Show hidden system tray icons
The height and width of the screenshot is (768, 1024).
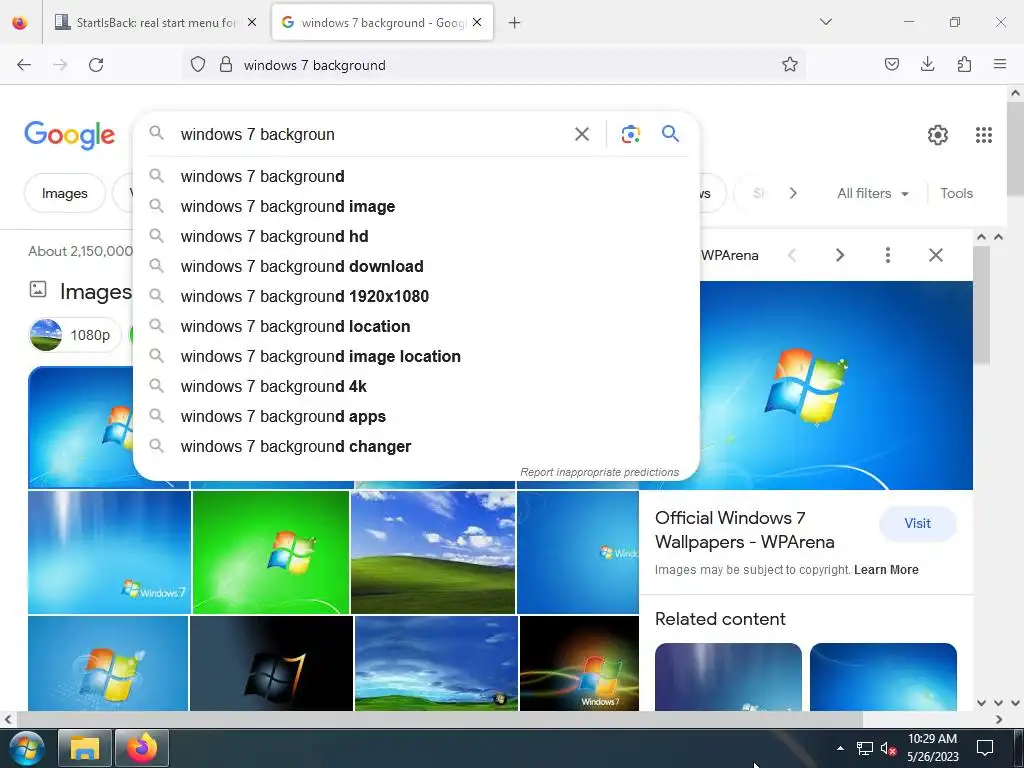pos(840,748)
